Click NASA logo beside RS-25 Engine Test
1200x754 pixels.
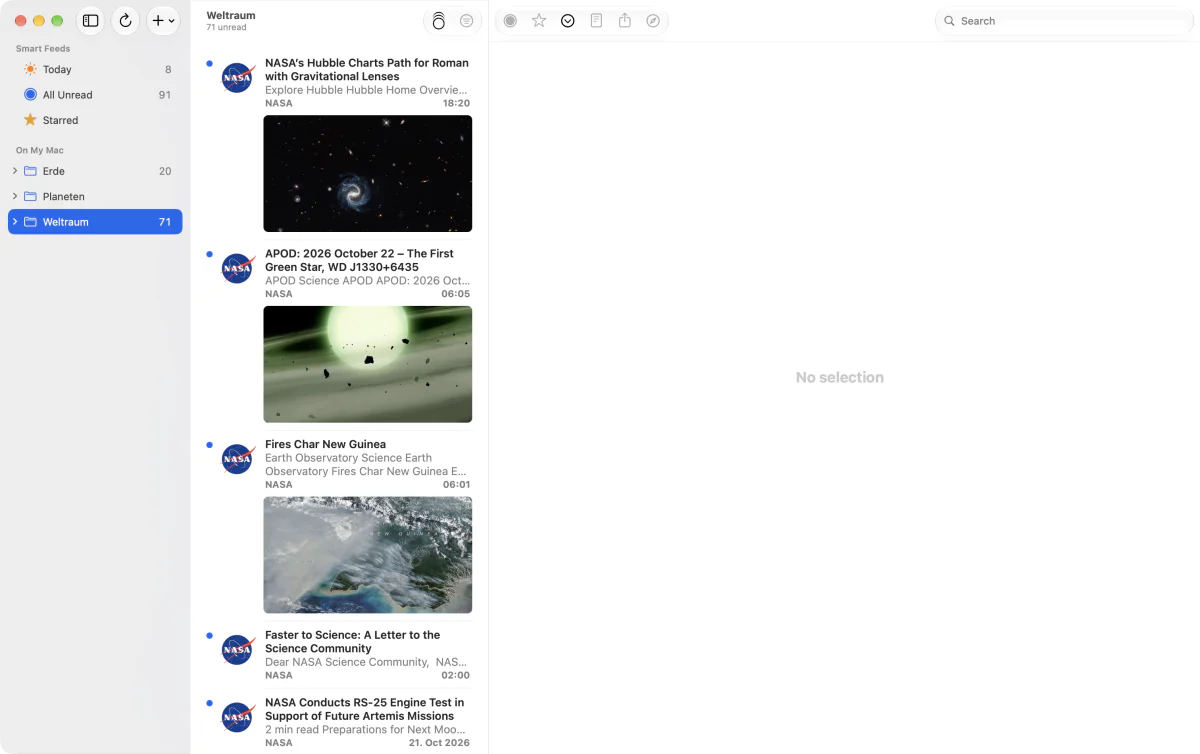237,717
